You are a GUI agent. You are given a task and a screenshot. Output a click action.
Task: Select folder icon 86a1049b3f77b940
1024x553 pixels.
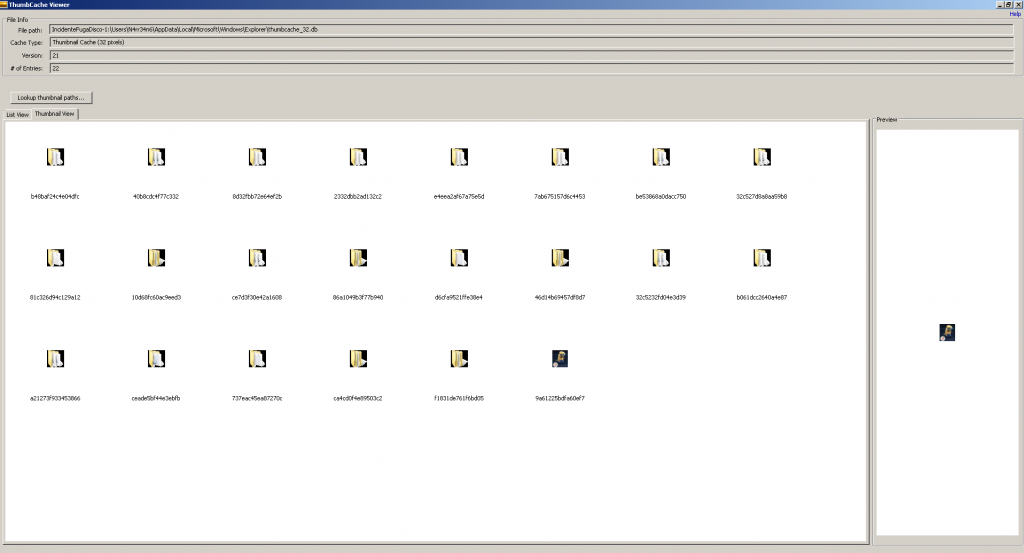pyautogui.click(x=358, y=258)
